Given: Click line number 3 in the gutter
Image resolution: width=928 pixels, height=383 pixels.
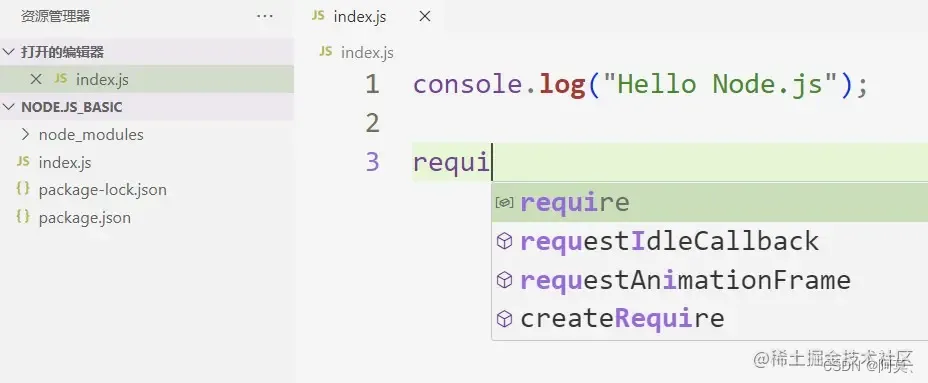Looking at the screenshot, I should point(372,162).
